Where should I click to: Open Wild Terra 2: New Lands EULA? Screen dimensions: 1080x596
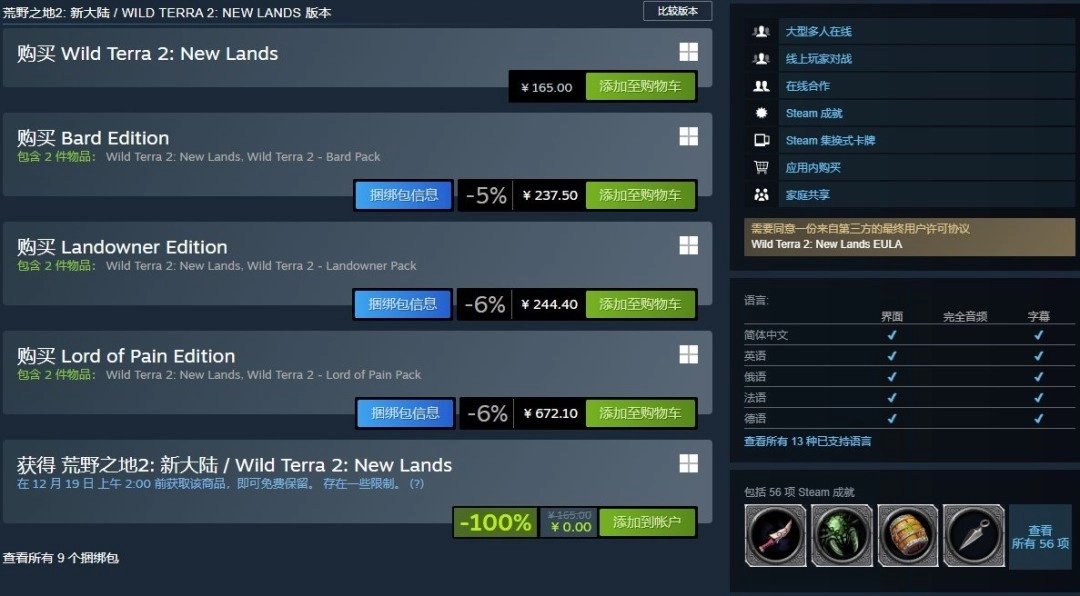tap(827, 244)
